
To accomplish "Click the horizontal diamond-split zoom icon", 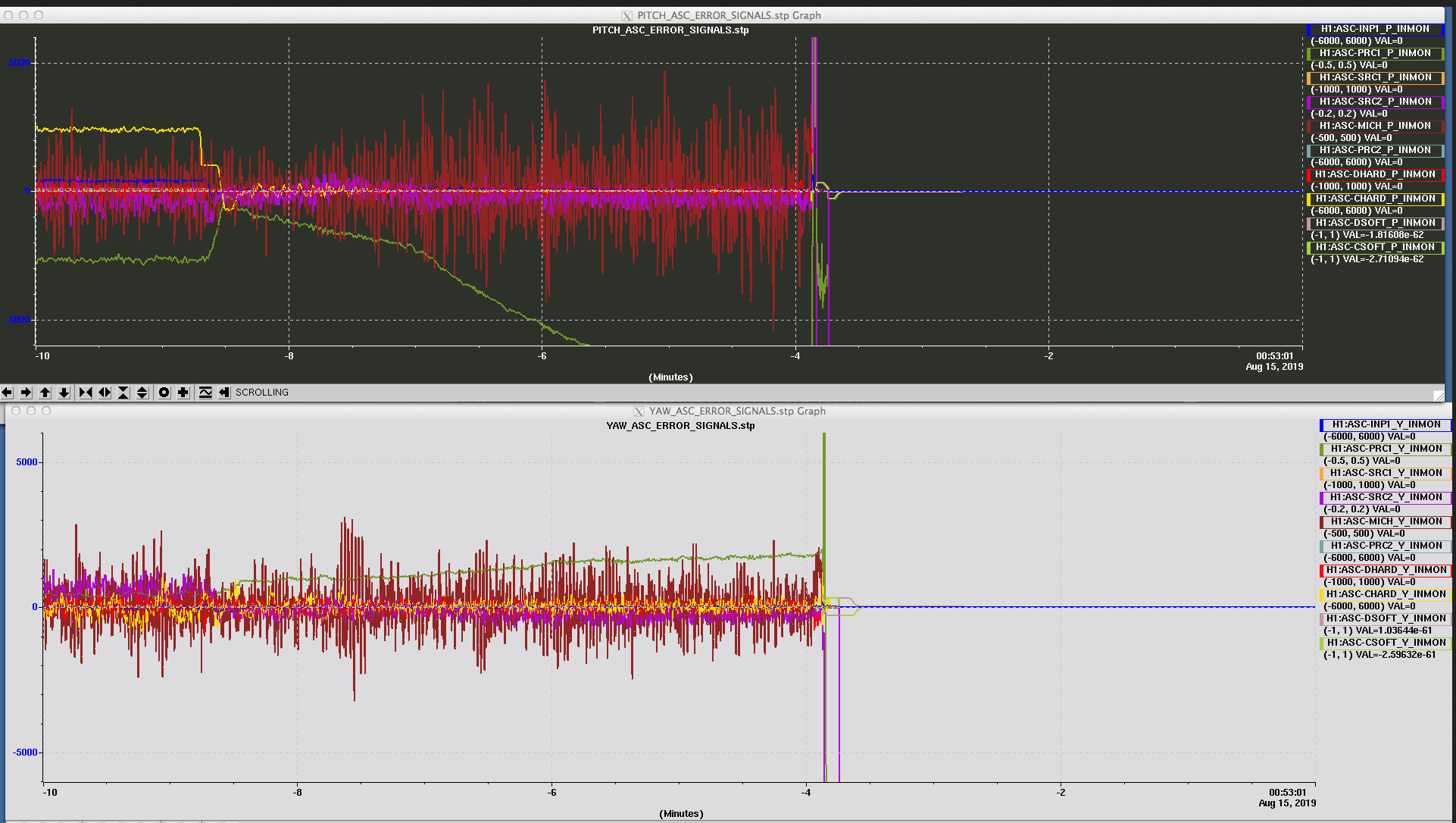I will [x=105, y=393].
